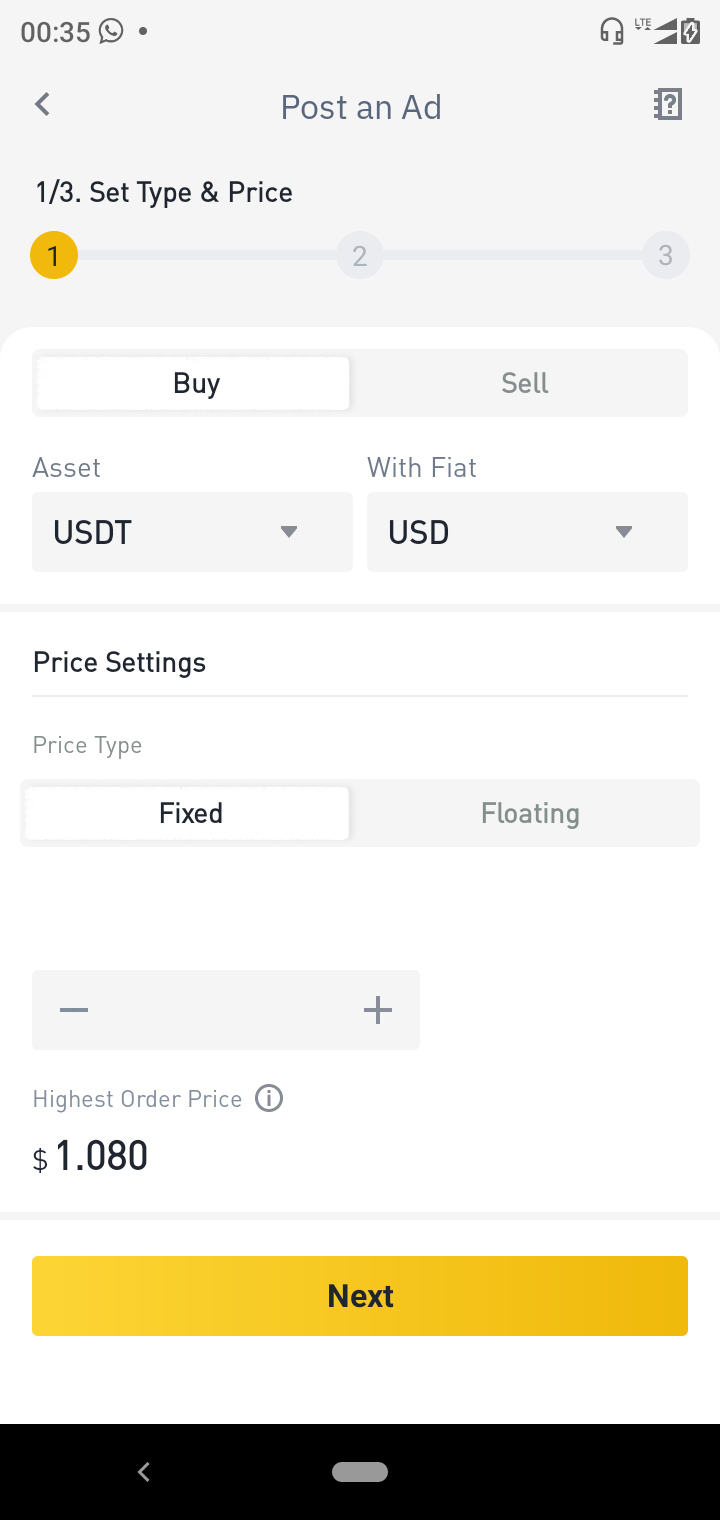Tap the headphones status bar icon
The width and height of the screenshot is (720, 1520).
tap(611, 31)
